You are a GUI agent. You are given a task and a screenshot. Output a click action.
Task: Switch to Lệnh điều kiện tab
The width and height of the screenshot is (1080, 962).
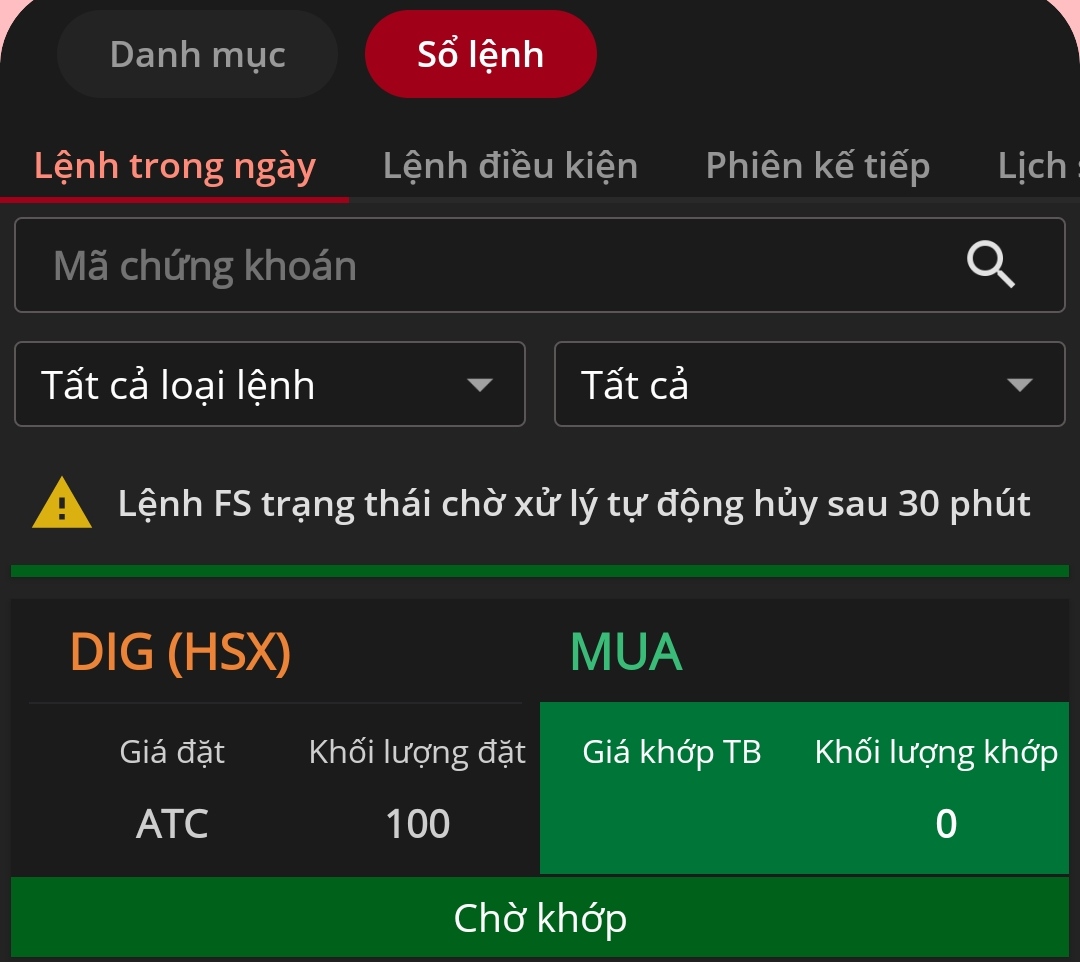coord(510,166)
